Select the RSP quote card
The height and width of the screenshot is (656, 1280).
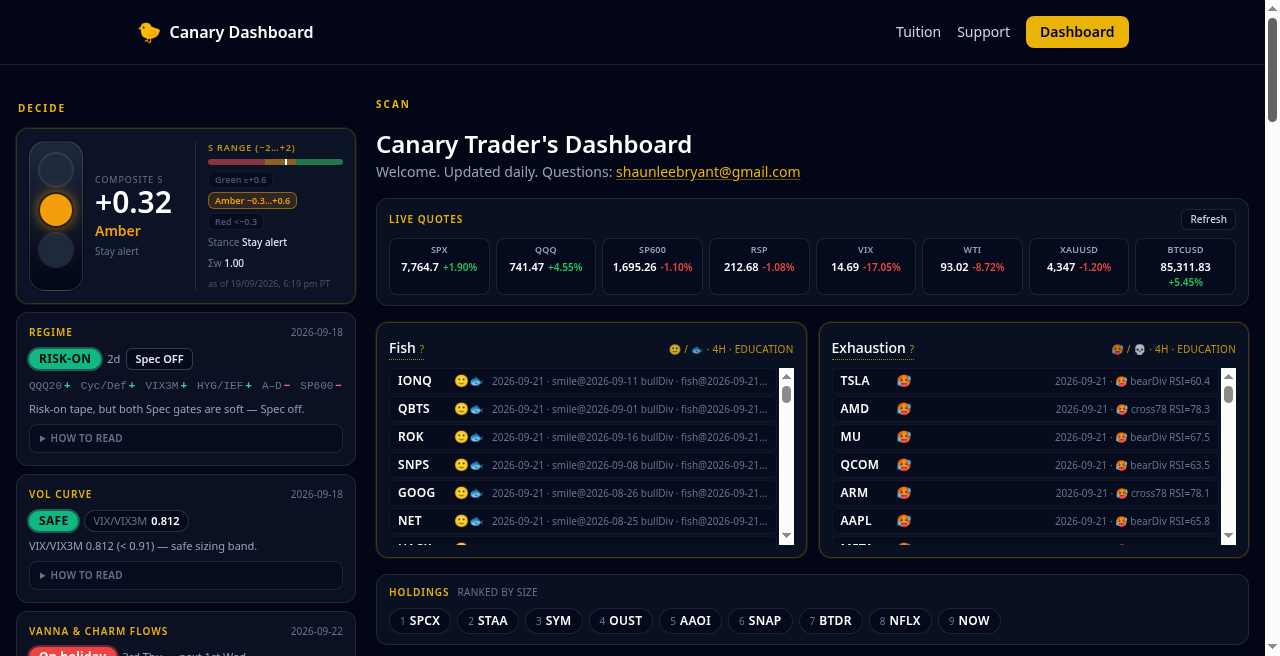click(759, 267)
